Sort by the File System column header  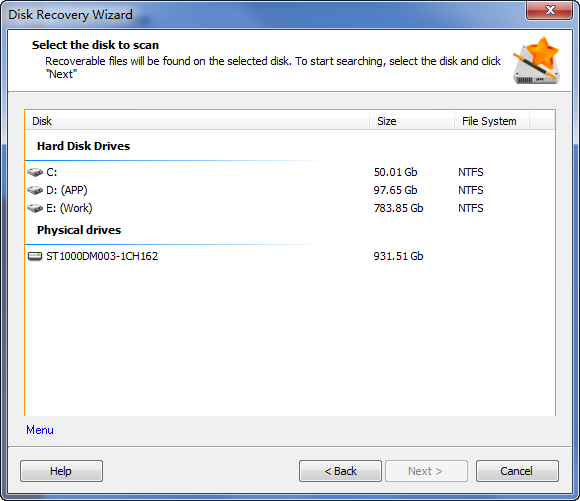pos(492,121)
